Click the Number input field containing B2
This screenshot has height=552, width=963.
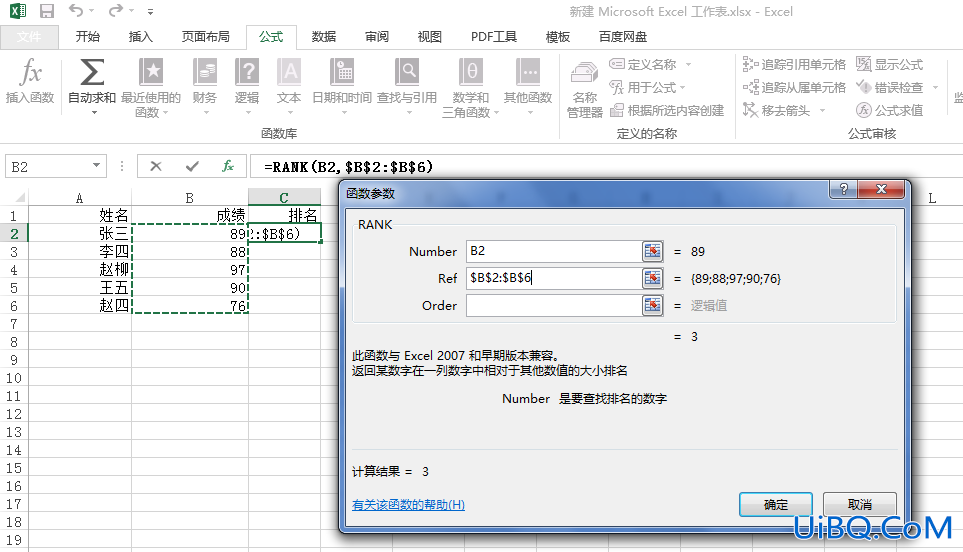point(554,251)
